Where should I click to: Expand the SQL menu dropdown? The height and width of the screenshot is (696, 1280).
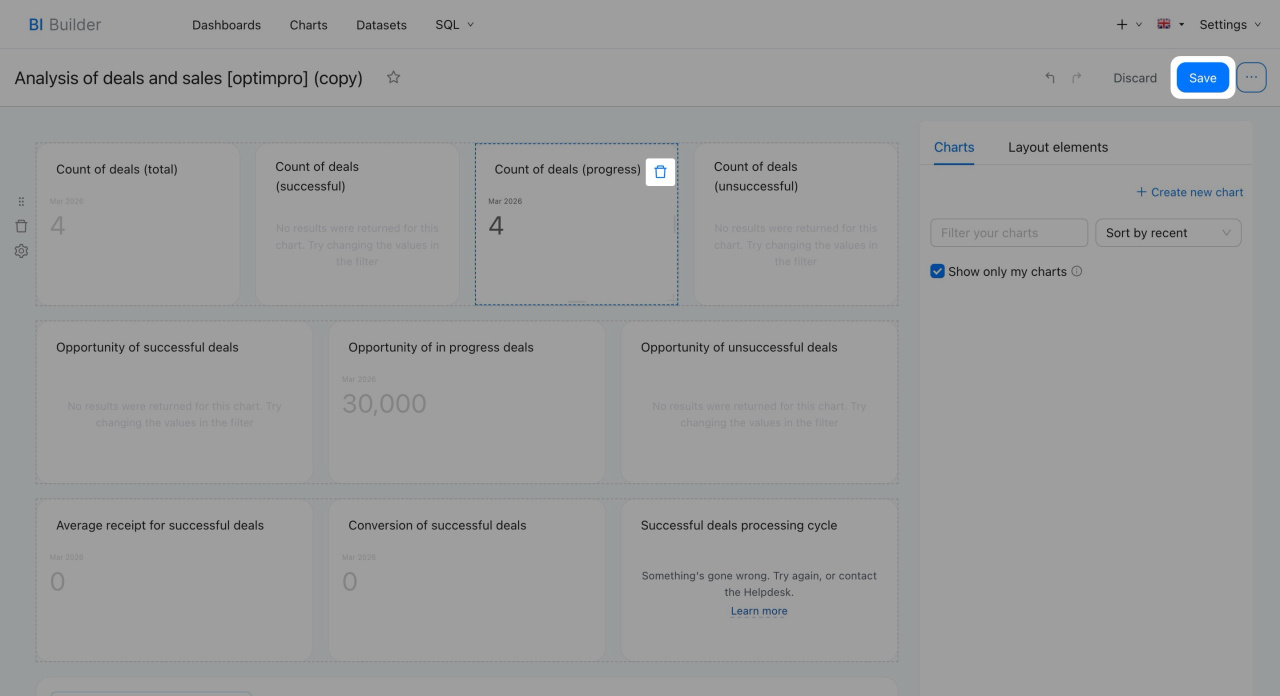(455, 25)
